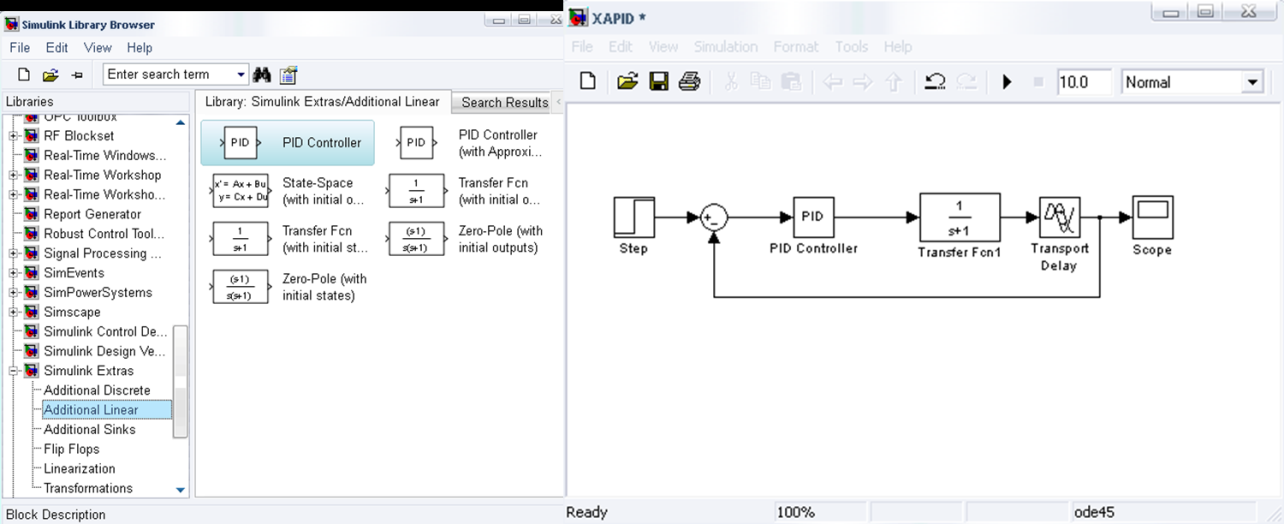Click New model icon in Library Browser toolbar
The image size is (1284, 524).
click(25, 75)
